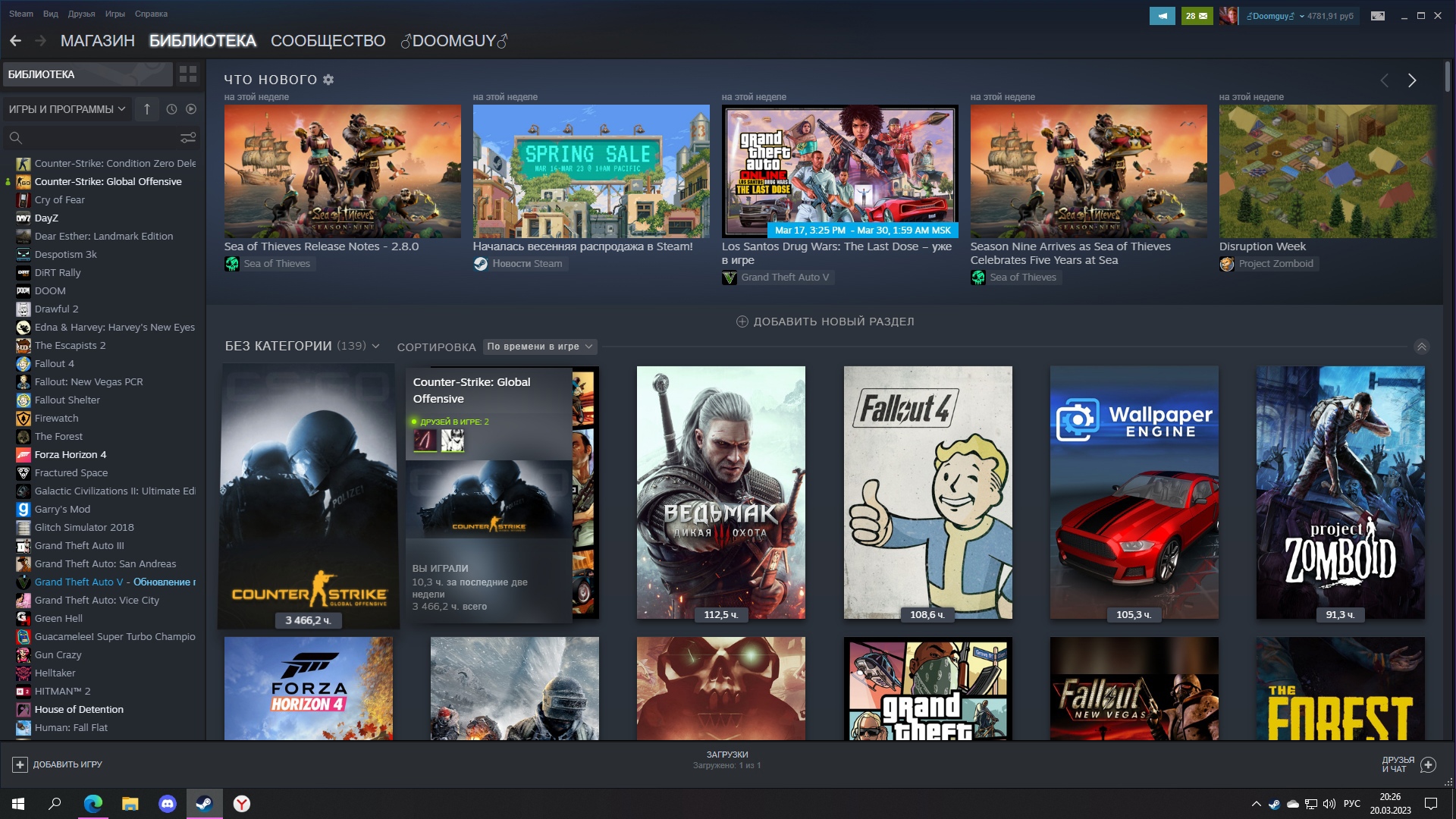Select Forza Horizon 4 in list
This screenshot has width=1456, height=819.
click(71, 455)
